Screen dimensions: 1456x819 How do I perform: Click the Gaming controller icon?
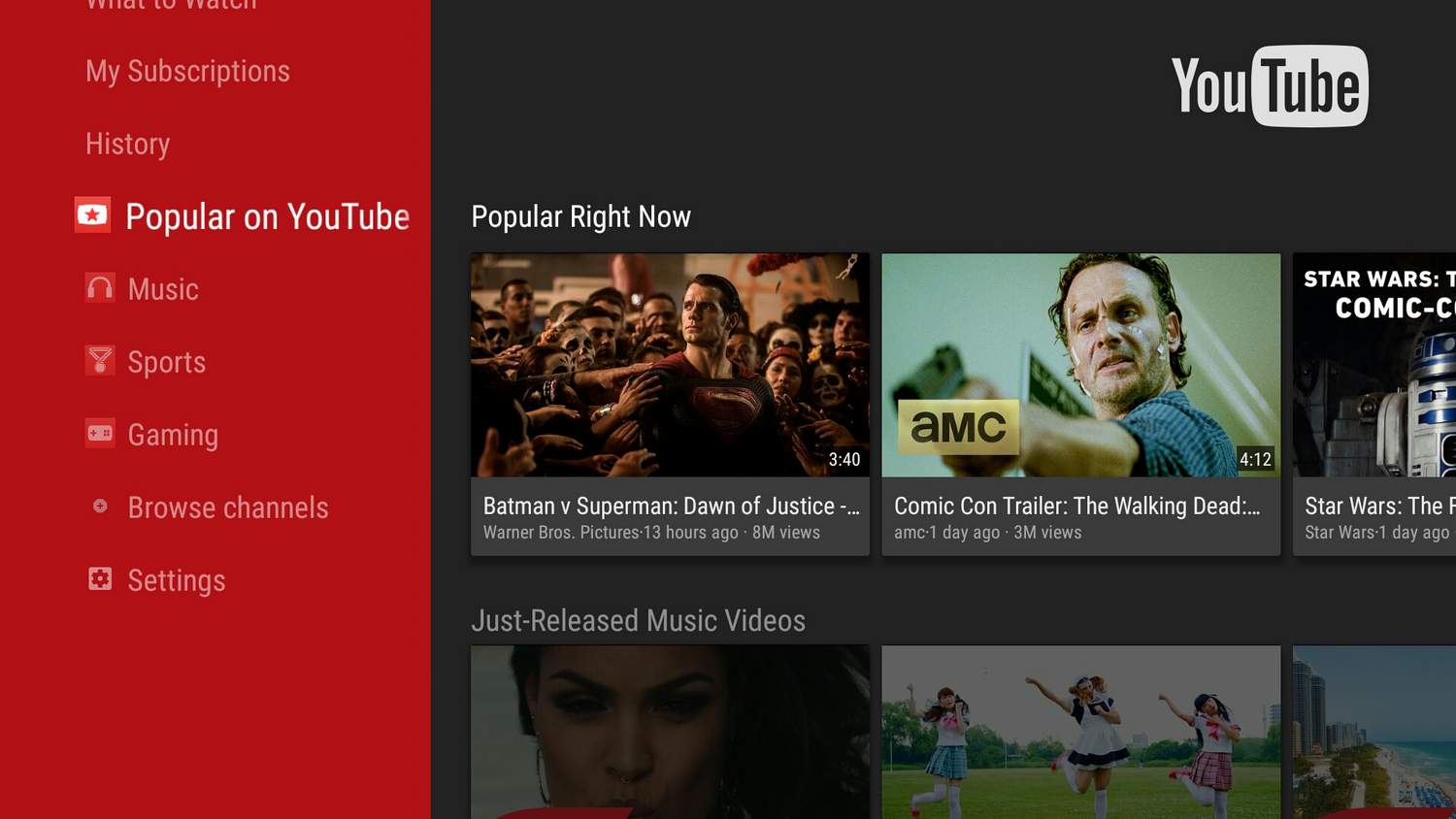[x=100, y=433]
